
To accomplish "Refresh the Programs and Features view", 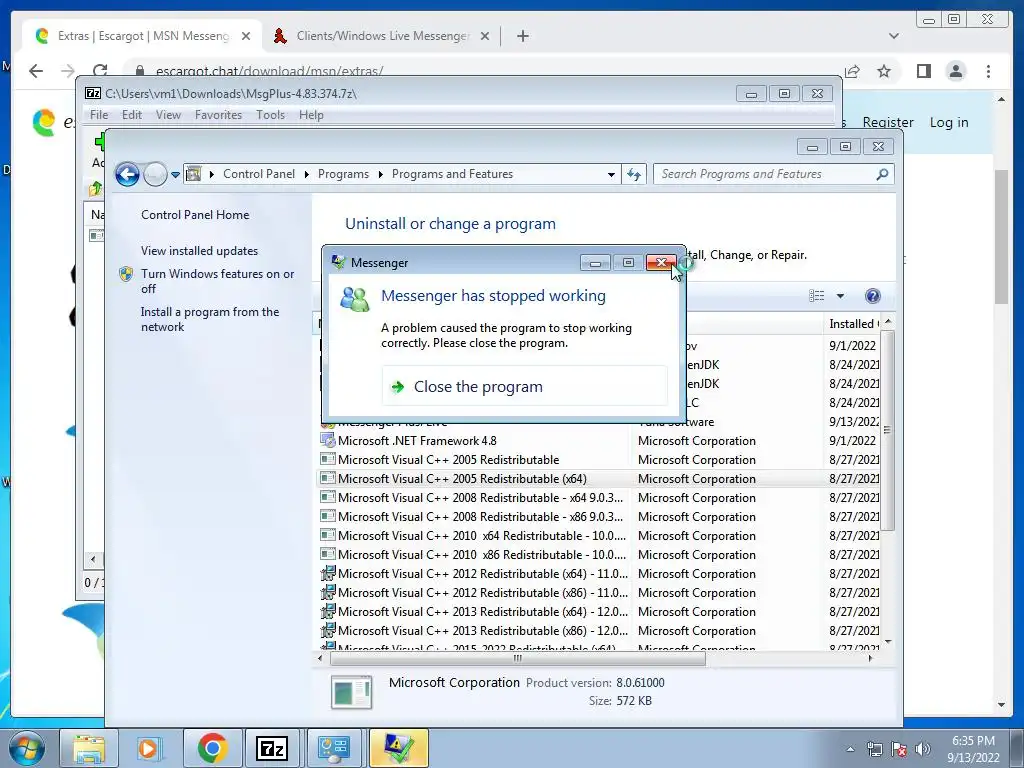I will click(633, 174).
